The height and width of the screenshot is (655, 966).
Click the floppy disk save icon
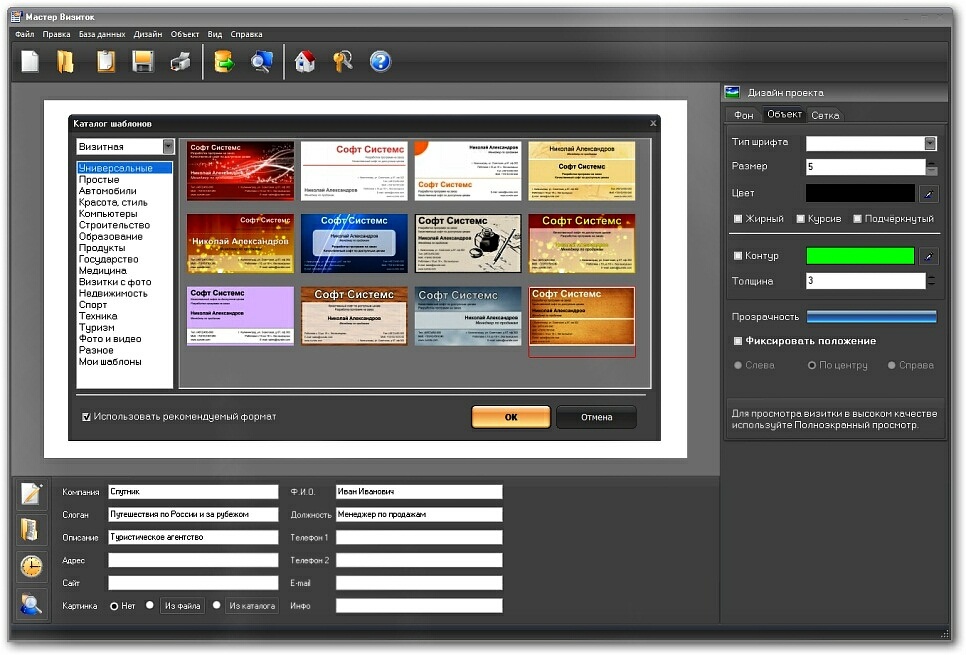pyautogui.click(x=143, y=62)
